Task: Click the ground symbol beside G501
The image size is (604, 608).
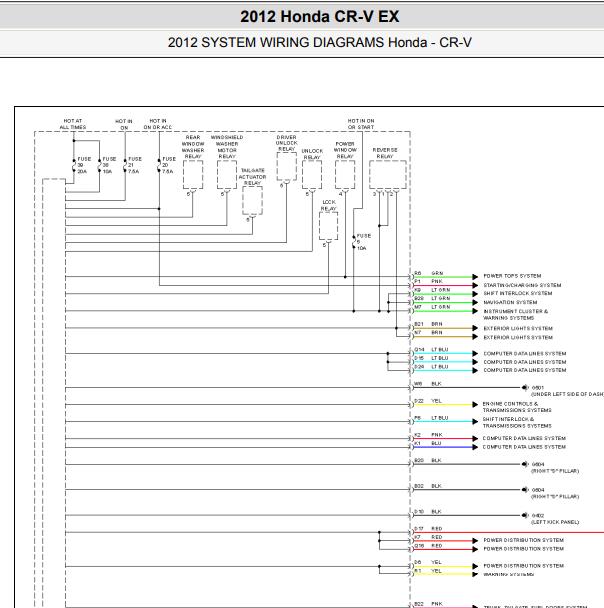Action: click(x=525, y=387)
